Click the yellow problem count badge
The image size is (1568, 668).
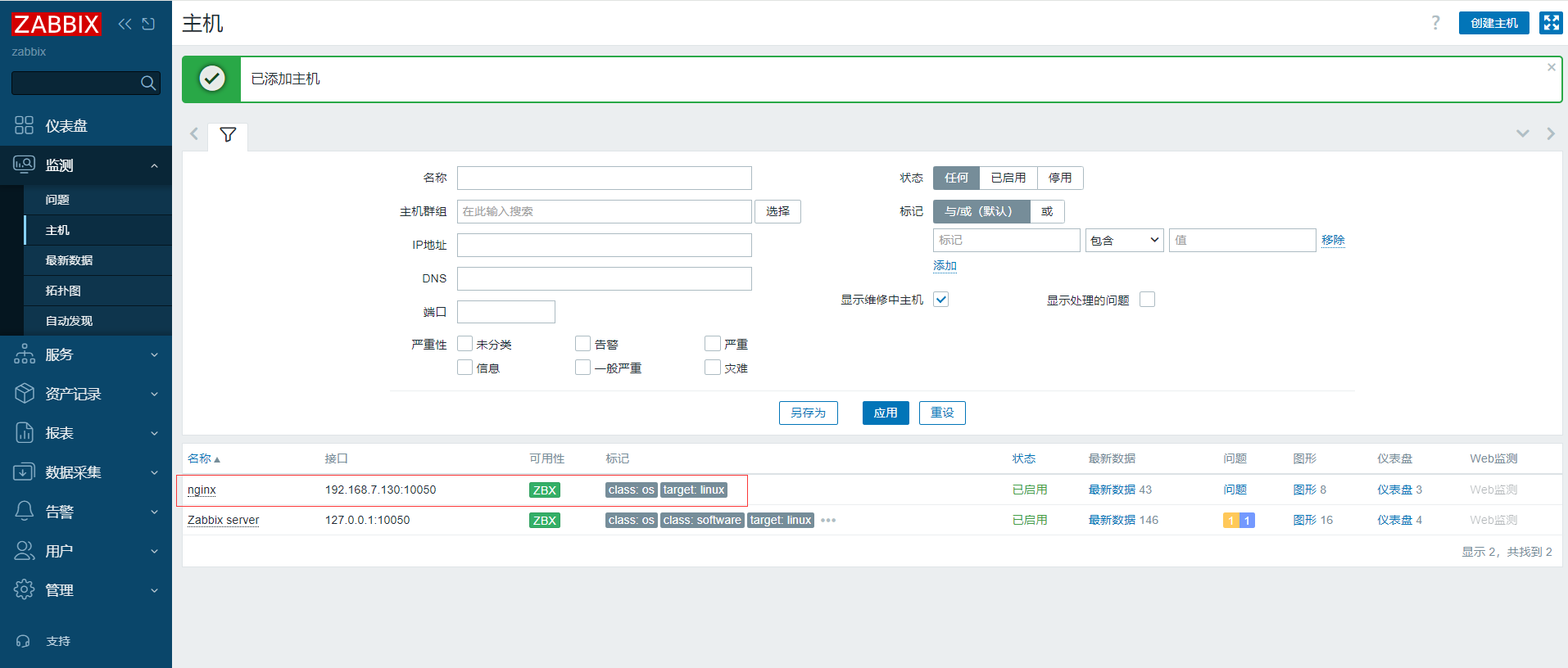[1230, 521]
